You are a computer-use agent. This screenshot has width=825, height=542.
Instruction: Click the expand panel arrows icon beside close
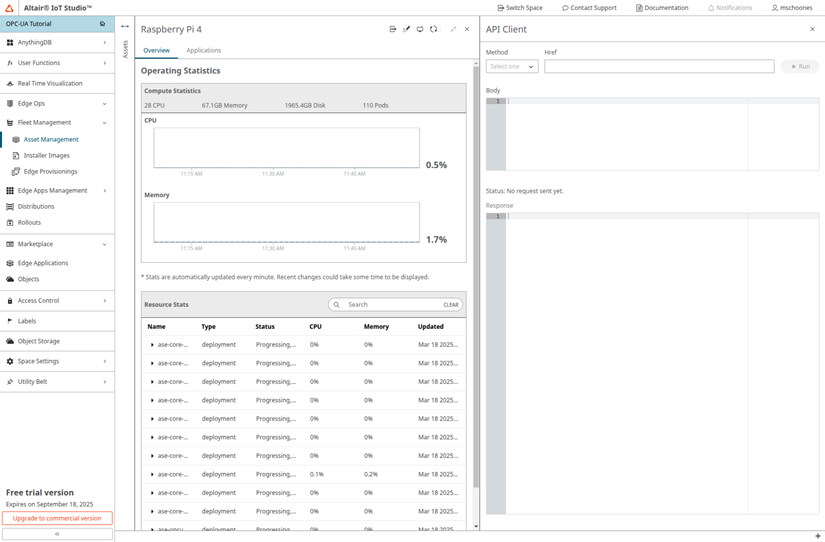click(453, 29)
